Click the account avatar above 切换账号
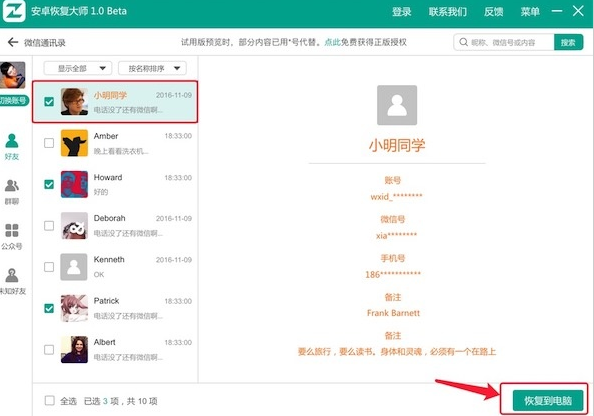 pos(13,75)
